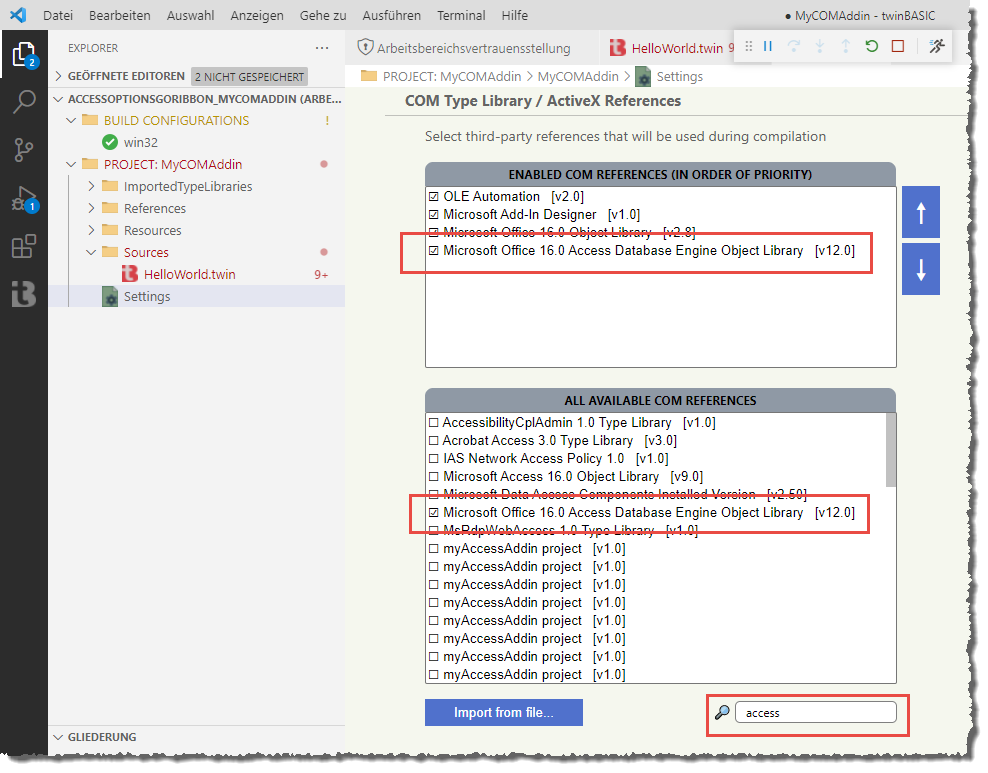Uncheck the OLE Automation reference
The width and height of the screenshot is (988, 773).
pyautogui.click(x=433, y=197)
